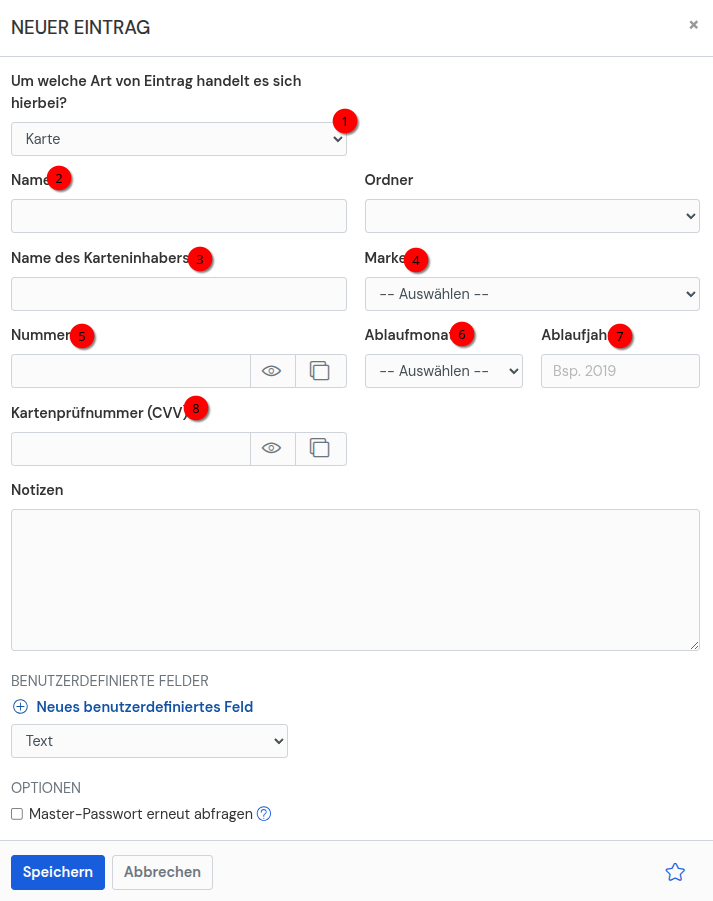713x901 pixels.
Task: Copy the CVV code icon
Action: (321, 449)
